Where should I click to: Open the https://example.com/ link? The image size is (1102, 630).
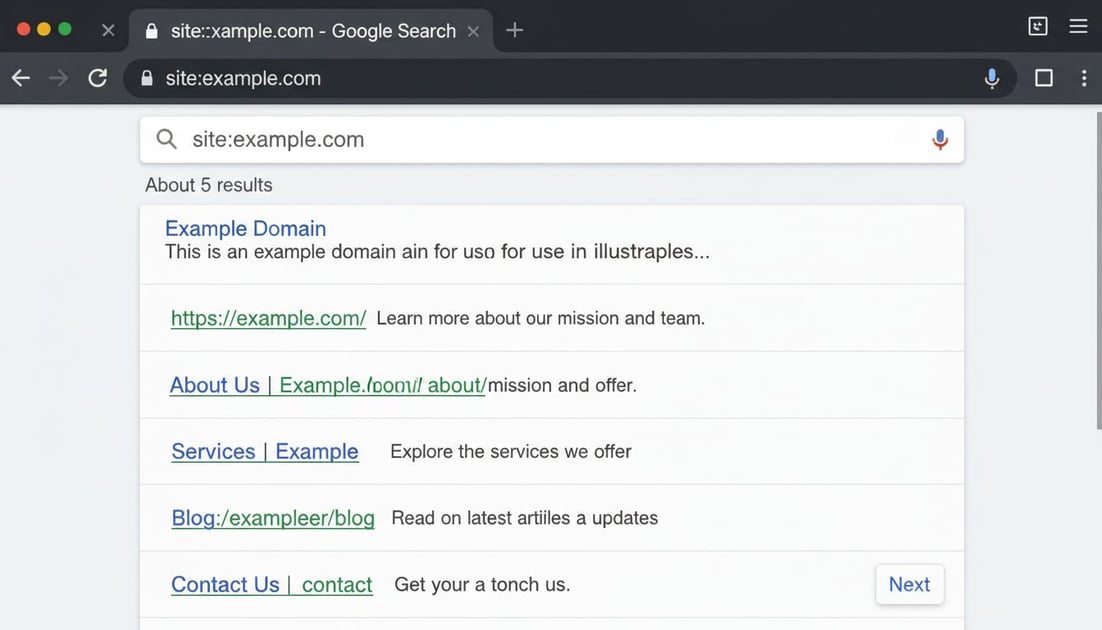pos(268,318)
